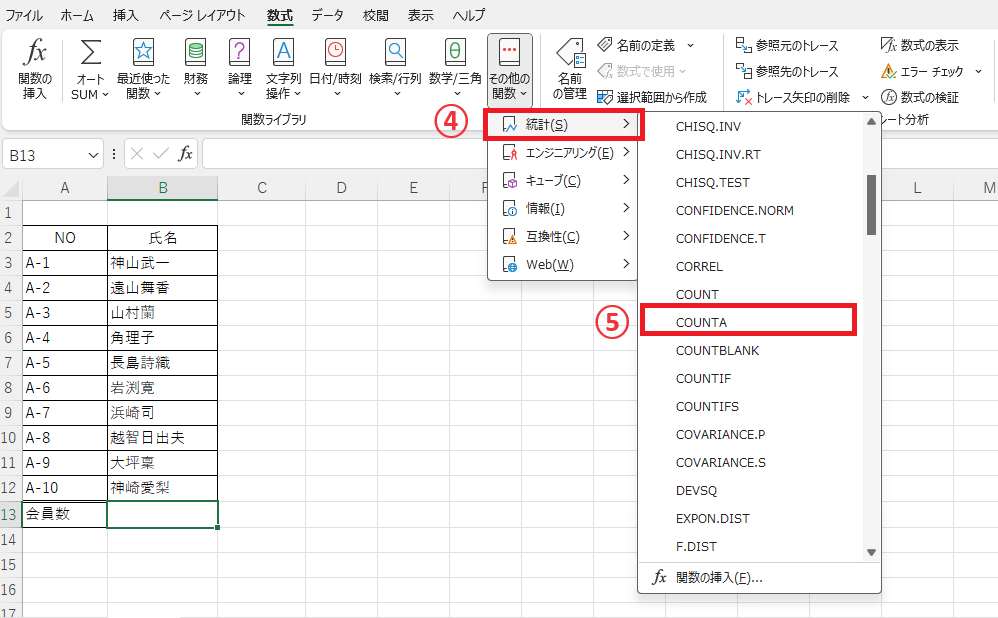Select COUNTIF function
Viewport: 998px width, 618px height.
point(703,379)
